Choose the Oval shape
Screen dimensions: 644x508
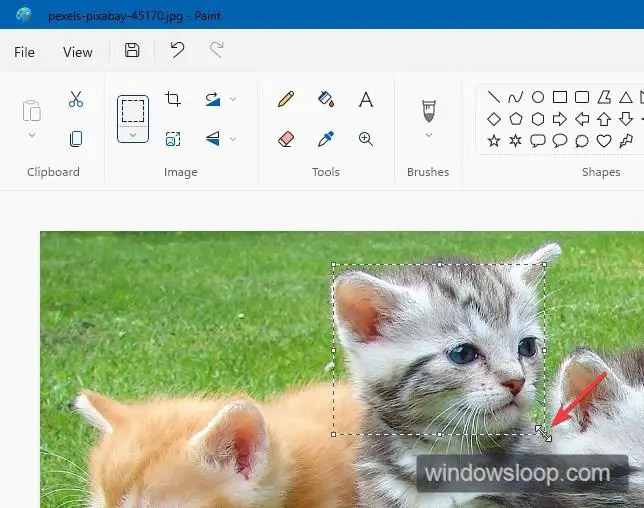538,97
